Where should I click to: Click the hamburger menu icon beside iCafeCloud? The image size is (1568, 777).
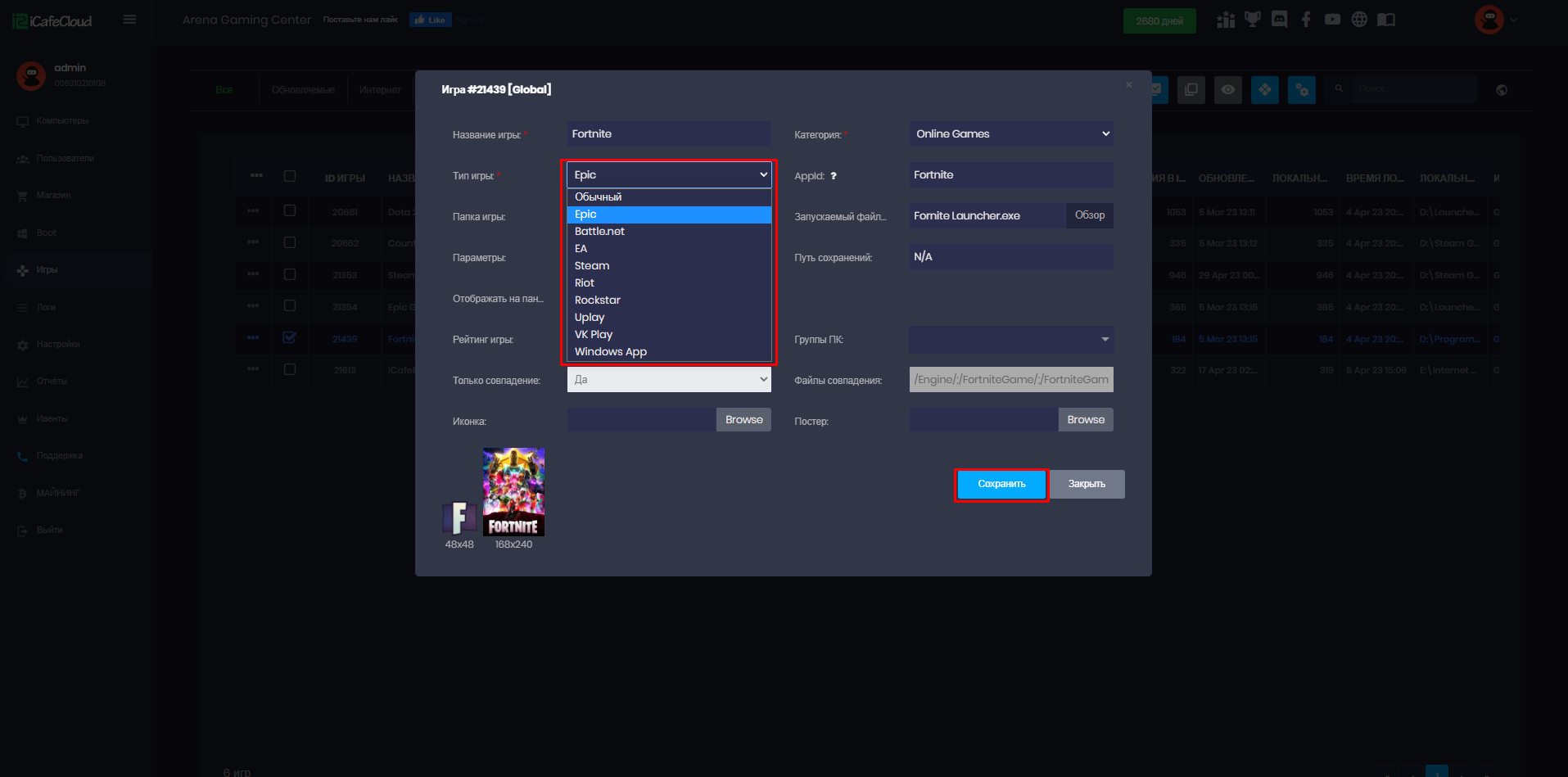coord(129,20)
